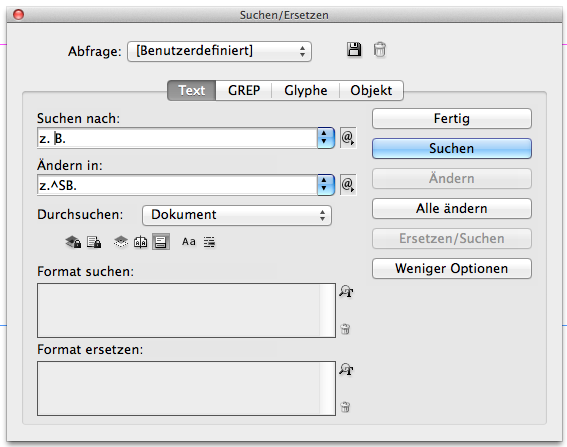This screenshot has width=567, height=447.
Task: Toggle include master pages icon
Action: 141,242
